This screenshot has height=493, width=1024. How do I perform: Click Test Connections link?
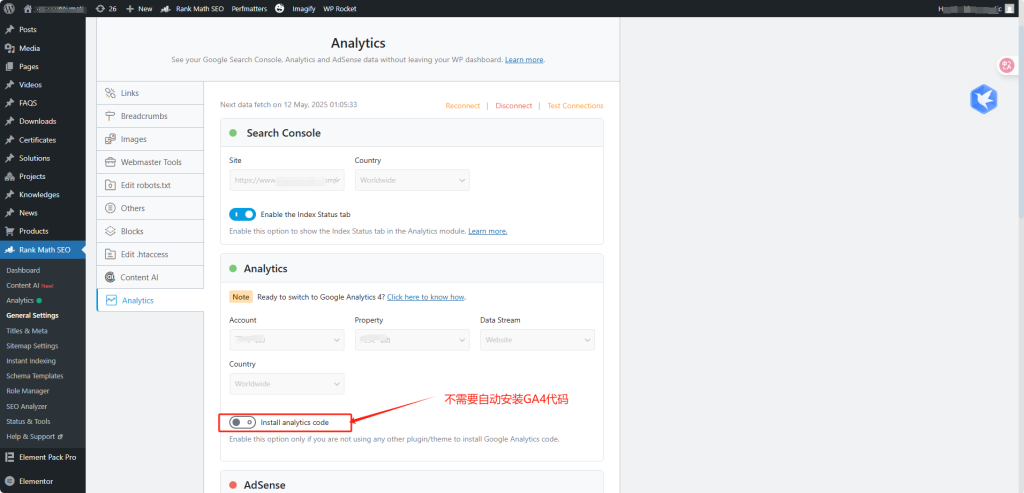[575, 106]
